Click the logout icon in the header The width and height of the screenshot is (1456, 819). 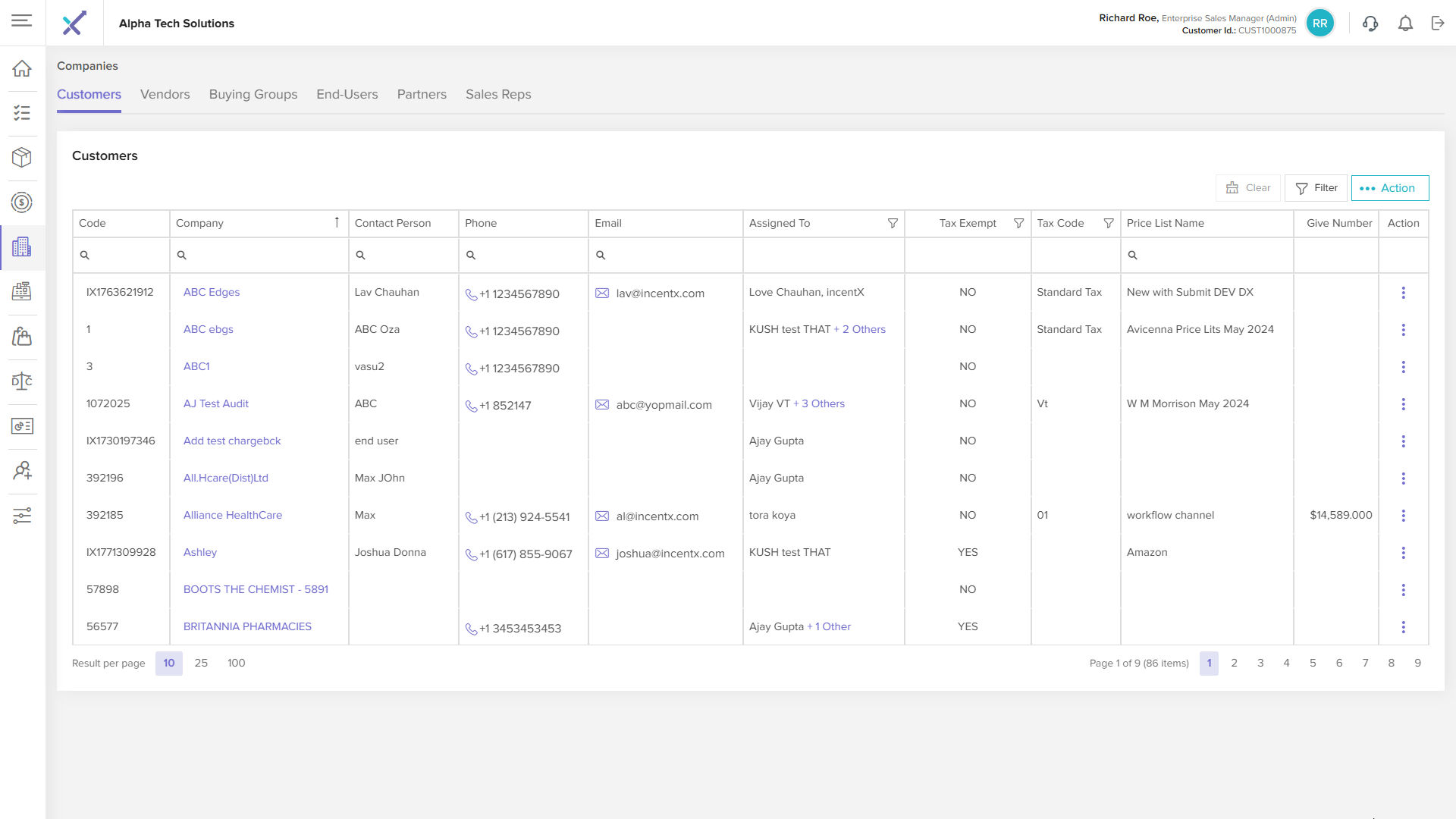[x=1438, y=24]
